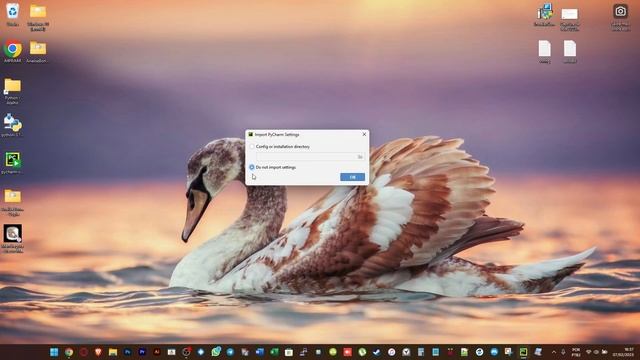
Task: Select the magnifier image file on desktop
Action: click(x=13, y=238)
